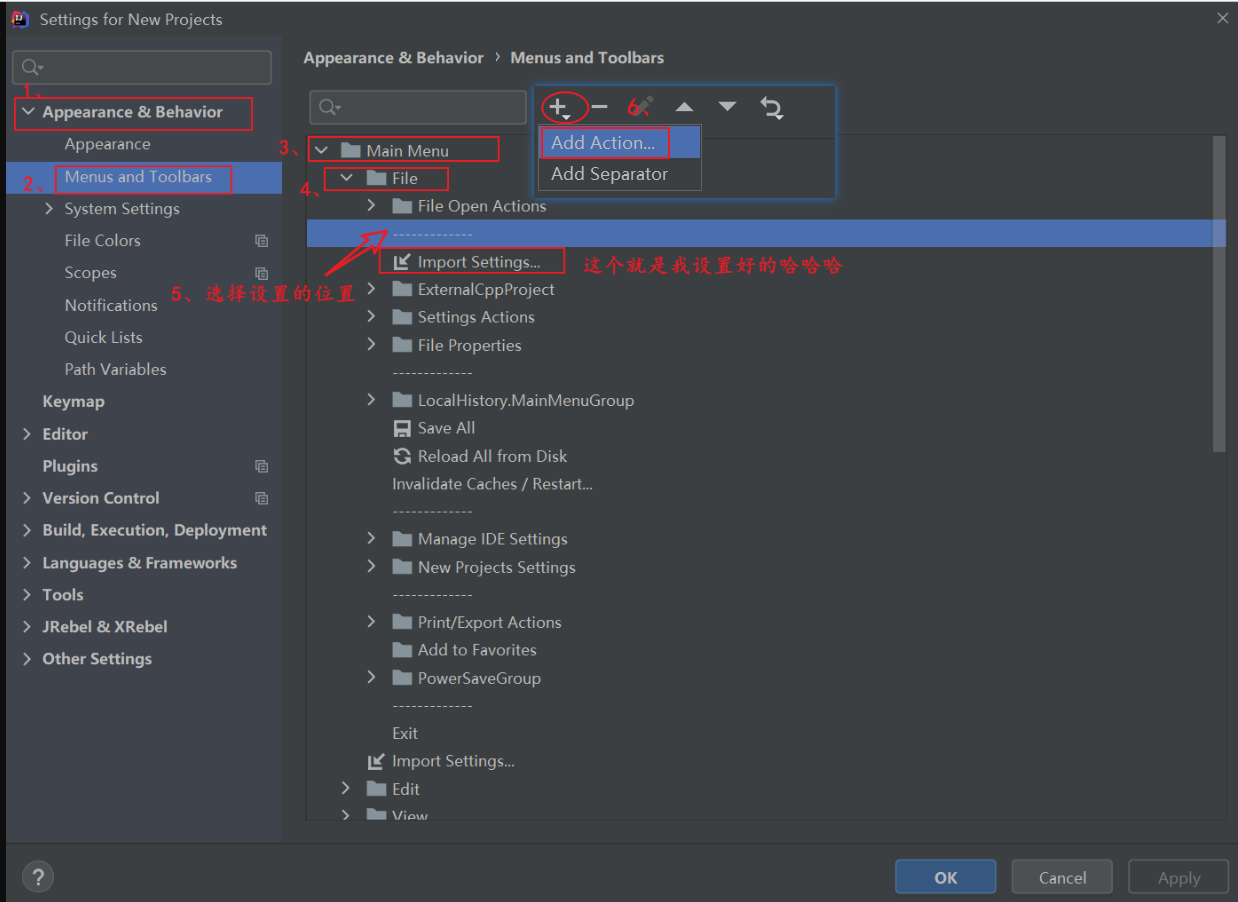Collapse the File node arrow
Viewport: 1238px width, 902px height.
(x=347, y=178)
